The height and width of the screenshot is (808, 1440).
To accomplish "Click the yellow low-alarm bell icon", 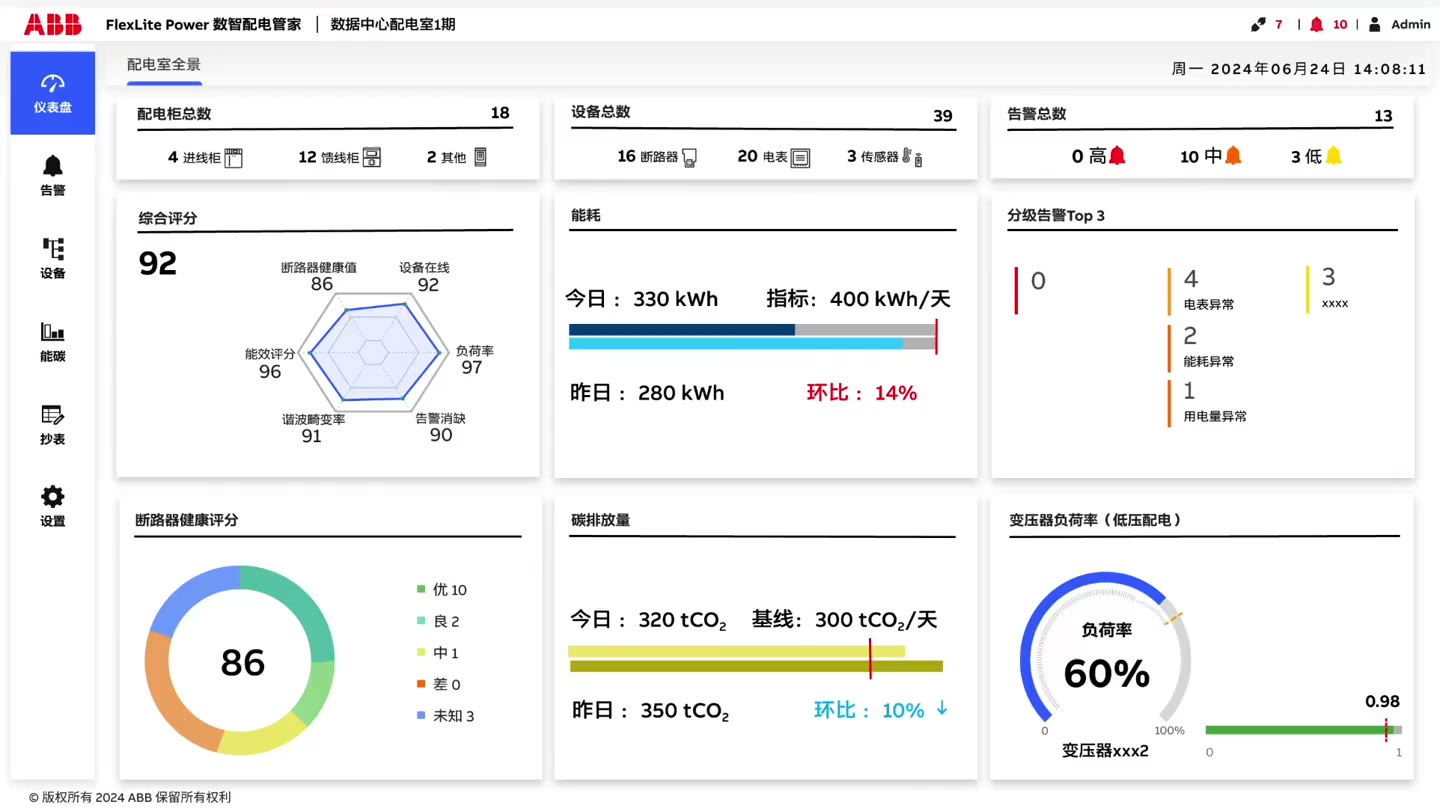I will (1333, 156).
